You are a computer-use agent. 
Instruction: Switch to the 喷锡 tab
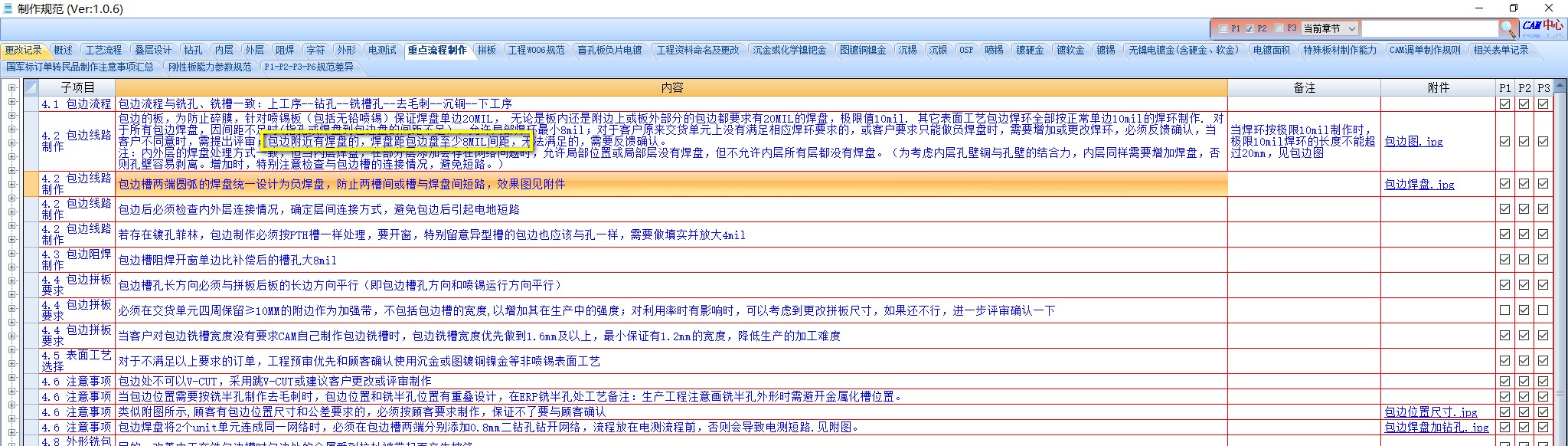click(994, 50)
